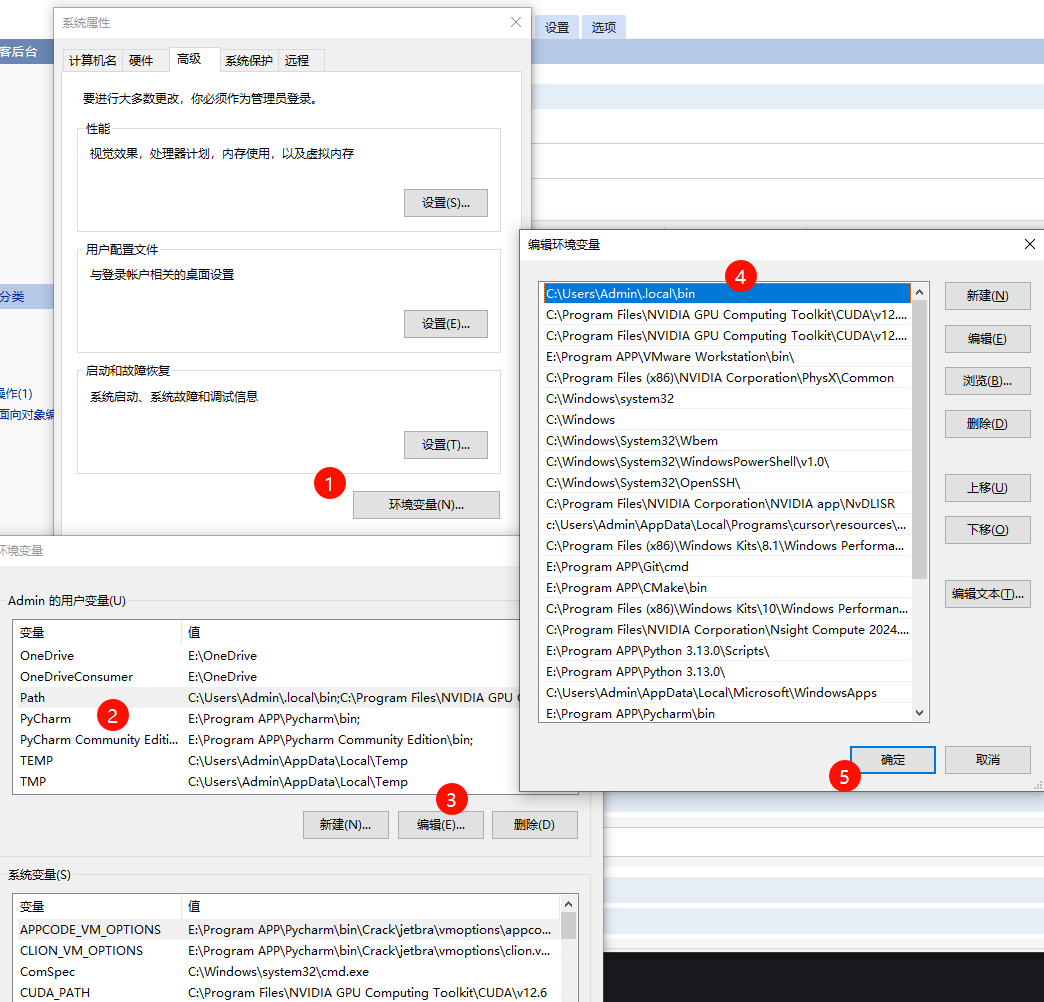The width and height of the screenshot is (1044, 1002).
Task: Click 新建 in 编辑环境变量 dialog
Action: (x=987, y=295)
